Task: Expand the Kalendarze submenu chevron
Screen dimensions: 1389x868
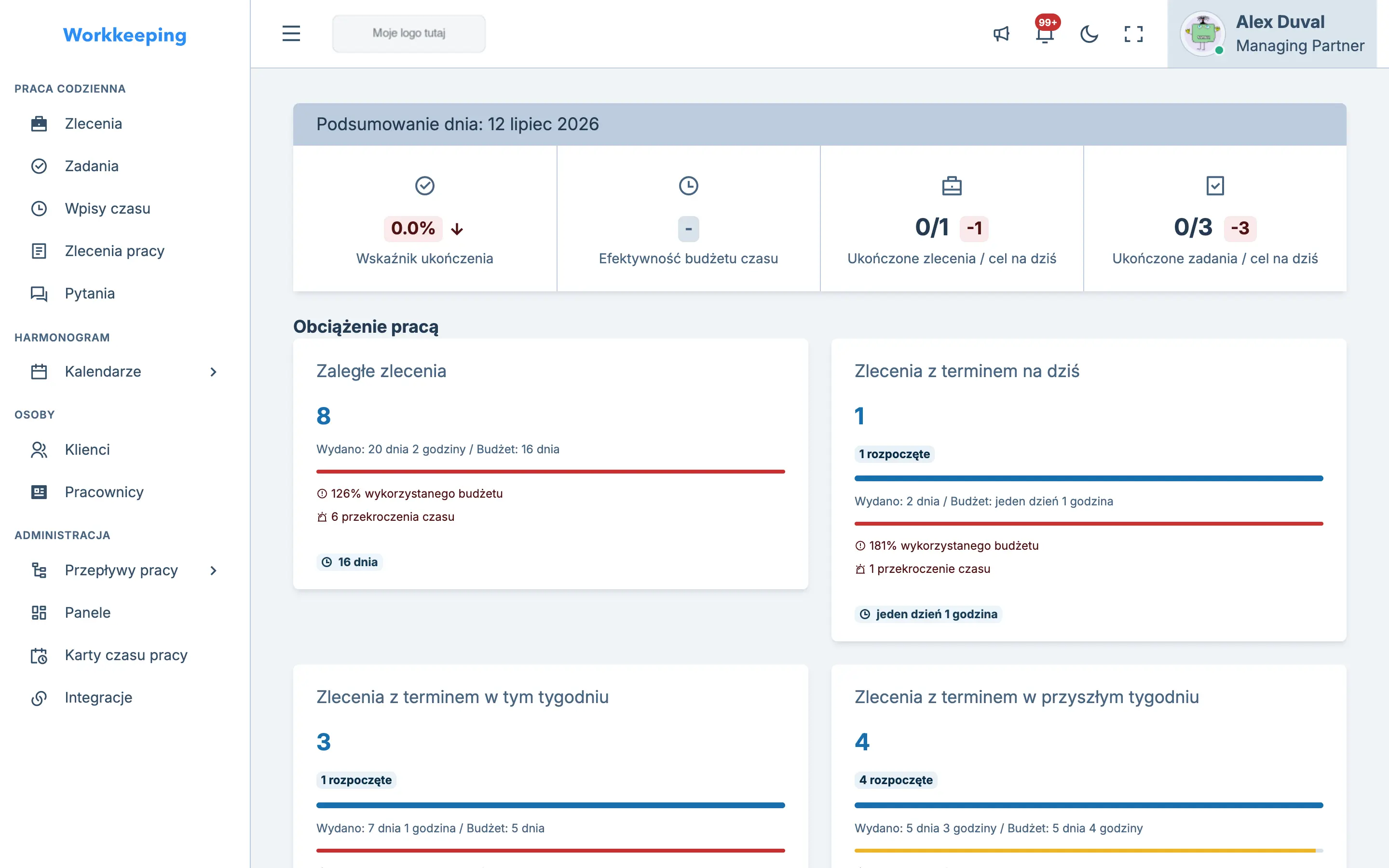Action: (x=214, y=371)
